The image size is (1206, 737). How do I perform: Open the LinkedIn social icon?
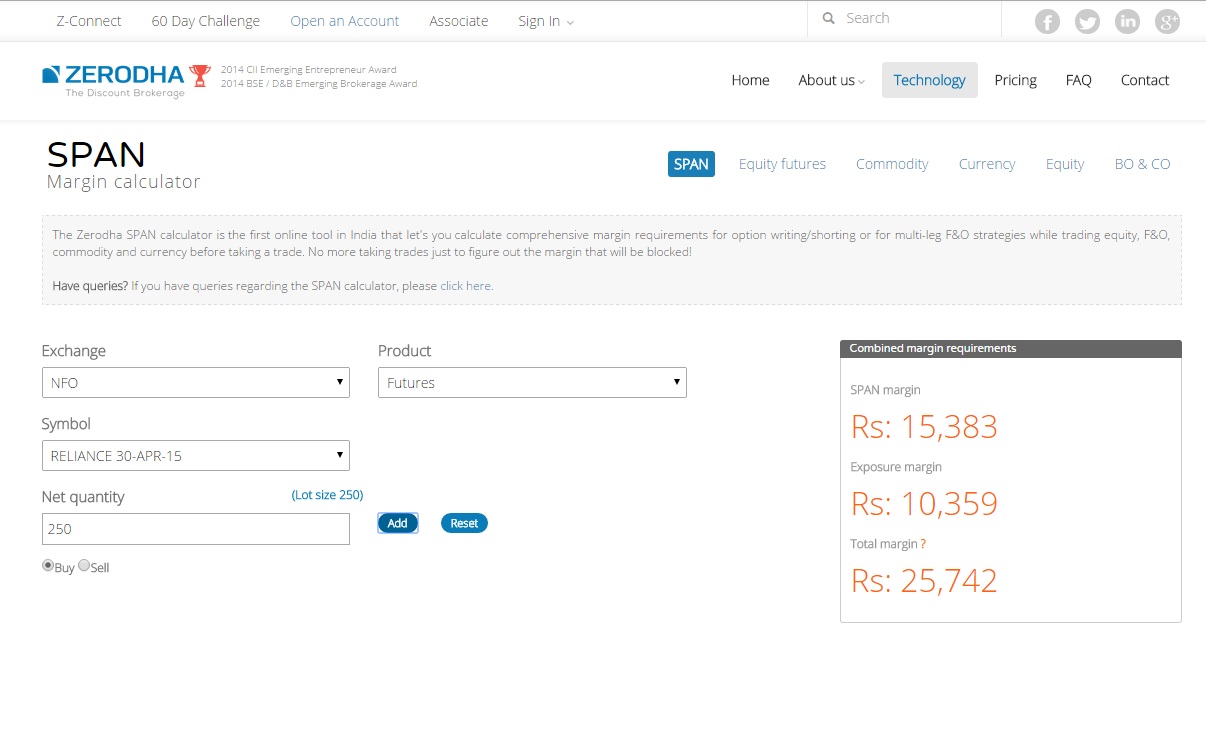tap(1127, 21)
